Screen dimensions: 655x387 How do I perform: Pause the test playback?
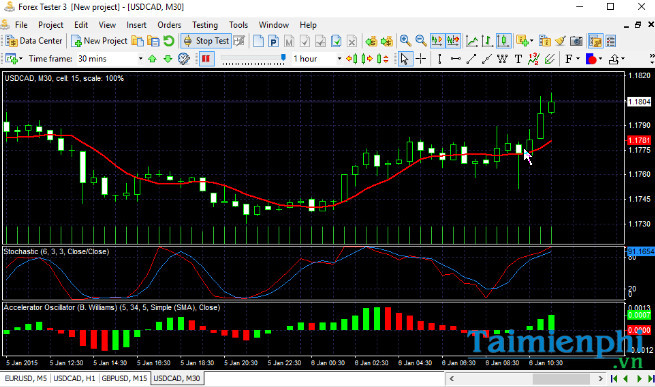pyautogui.click(x=206, y=59)
